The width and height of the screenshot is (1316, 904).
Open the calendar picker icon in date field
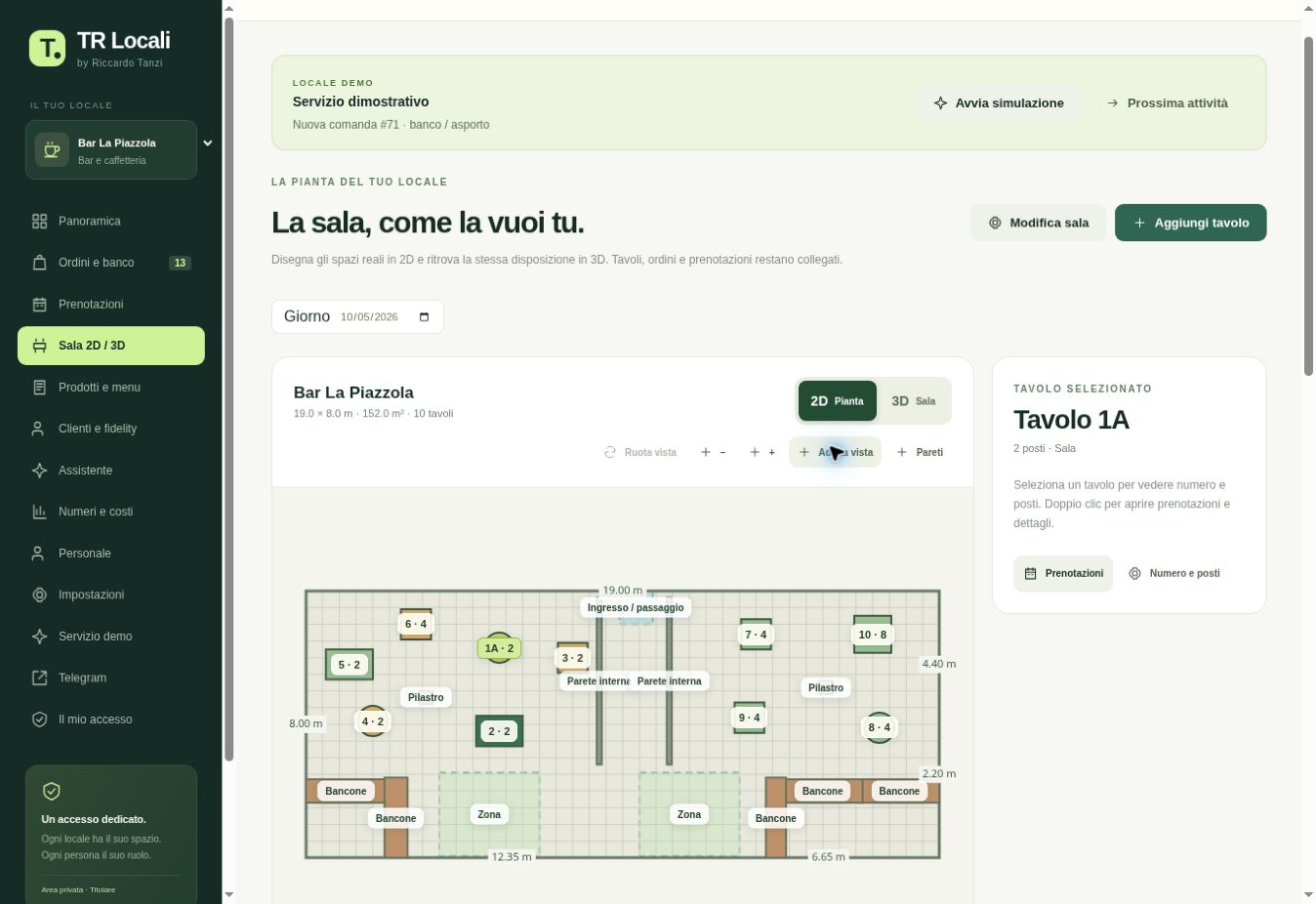pyautogui.click(x=424, y=316)
